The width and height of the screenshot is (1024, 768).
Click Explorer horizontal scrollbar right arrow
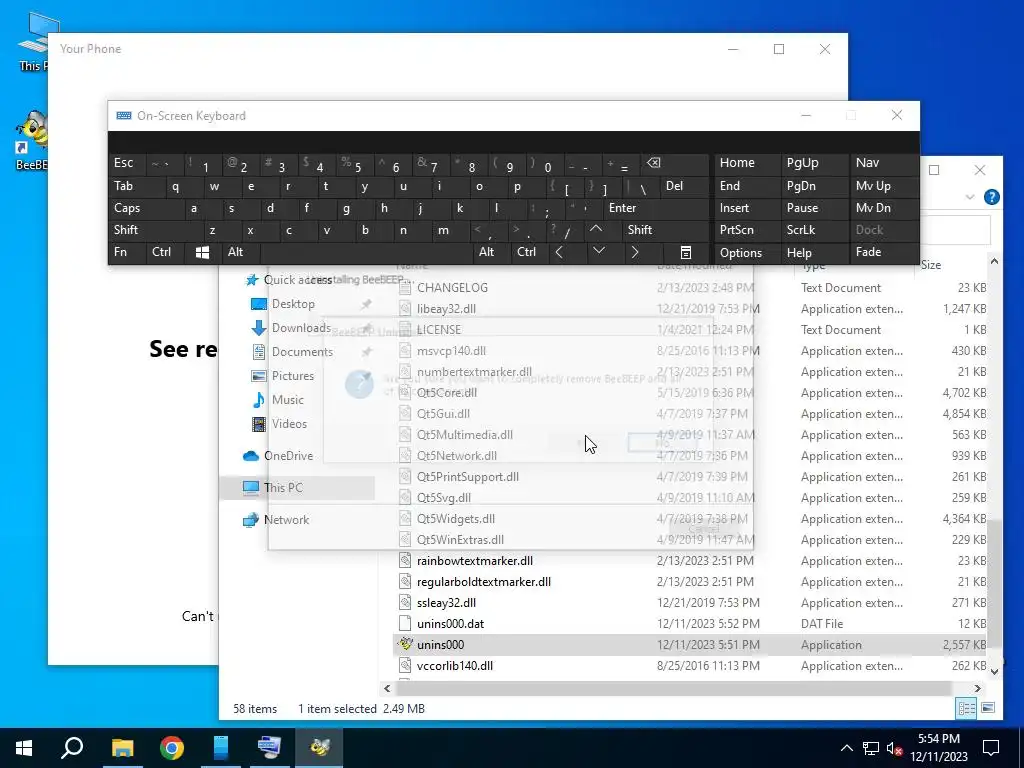(x=978, y=688)
